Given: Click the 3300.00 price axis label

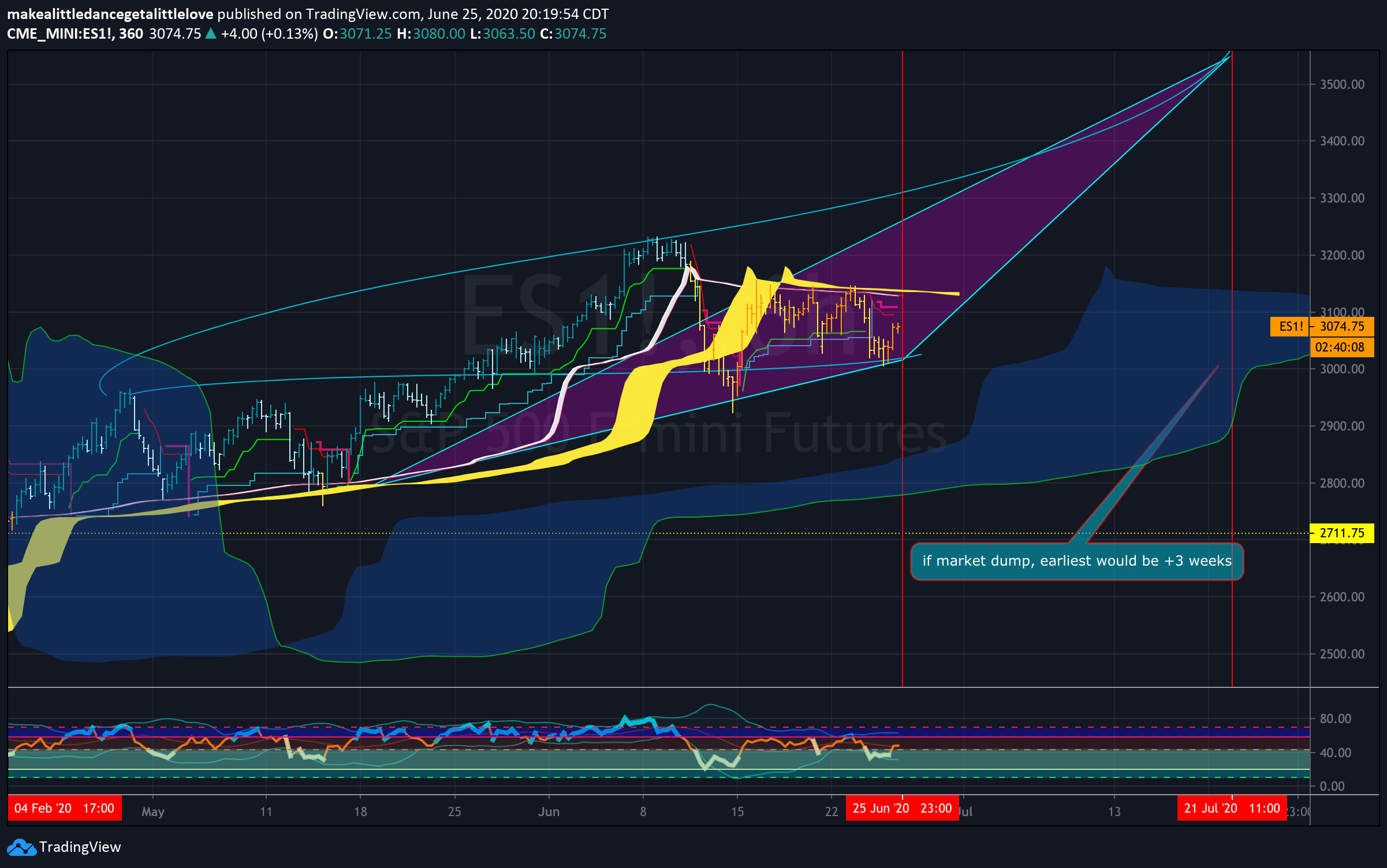Looking at the screenshot, I should click(1342, 198).
